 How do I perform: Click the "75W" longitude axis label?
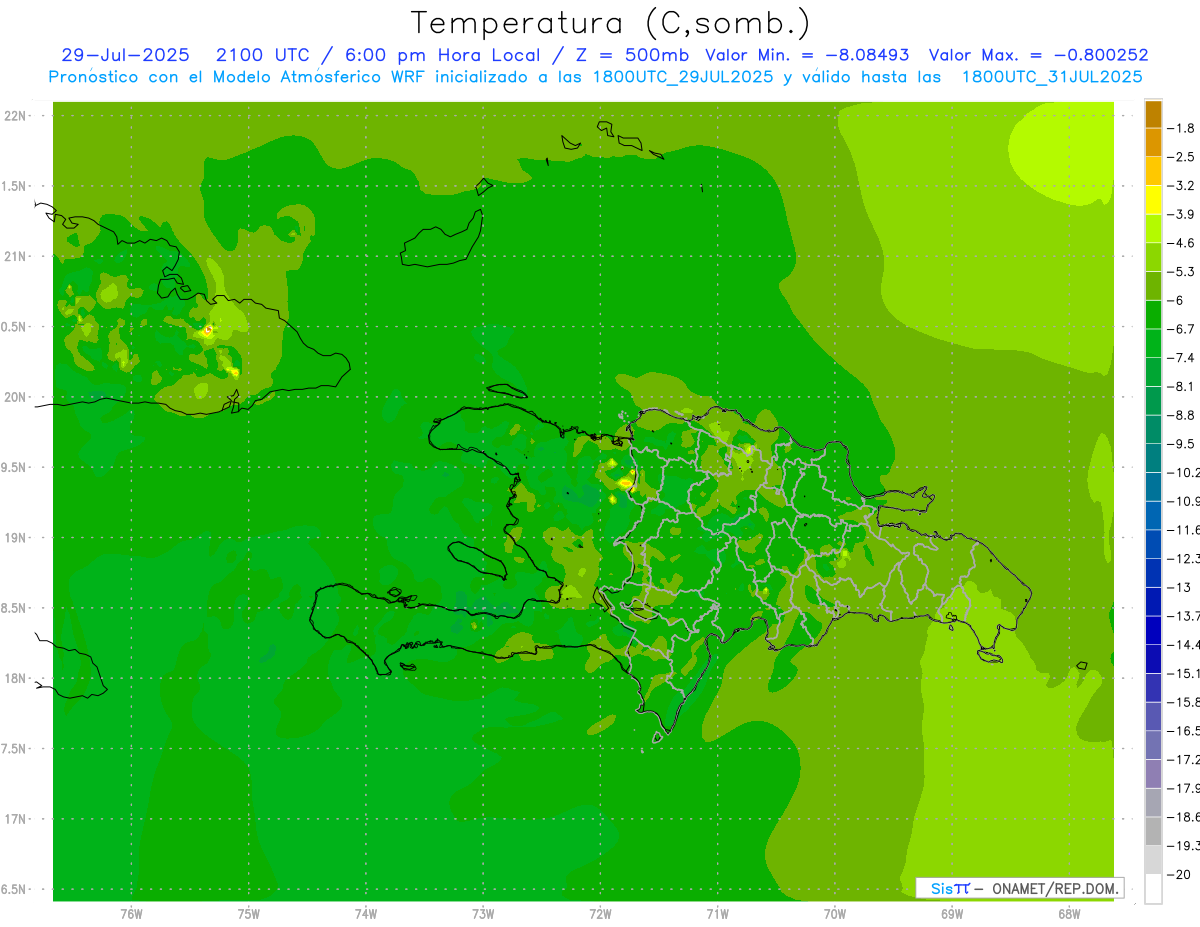point(249,913)
